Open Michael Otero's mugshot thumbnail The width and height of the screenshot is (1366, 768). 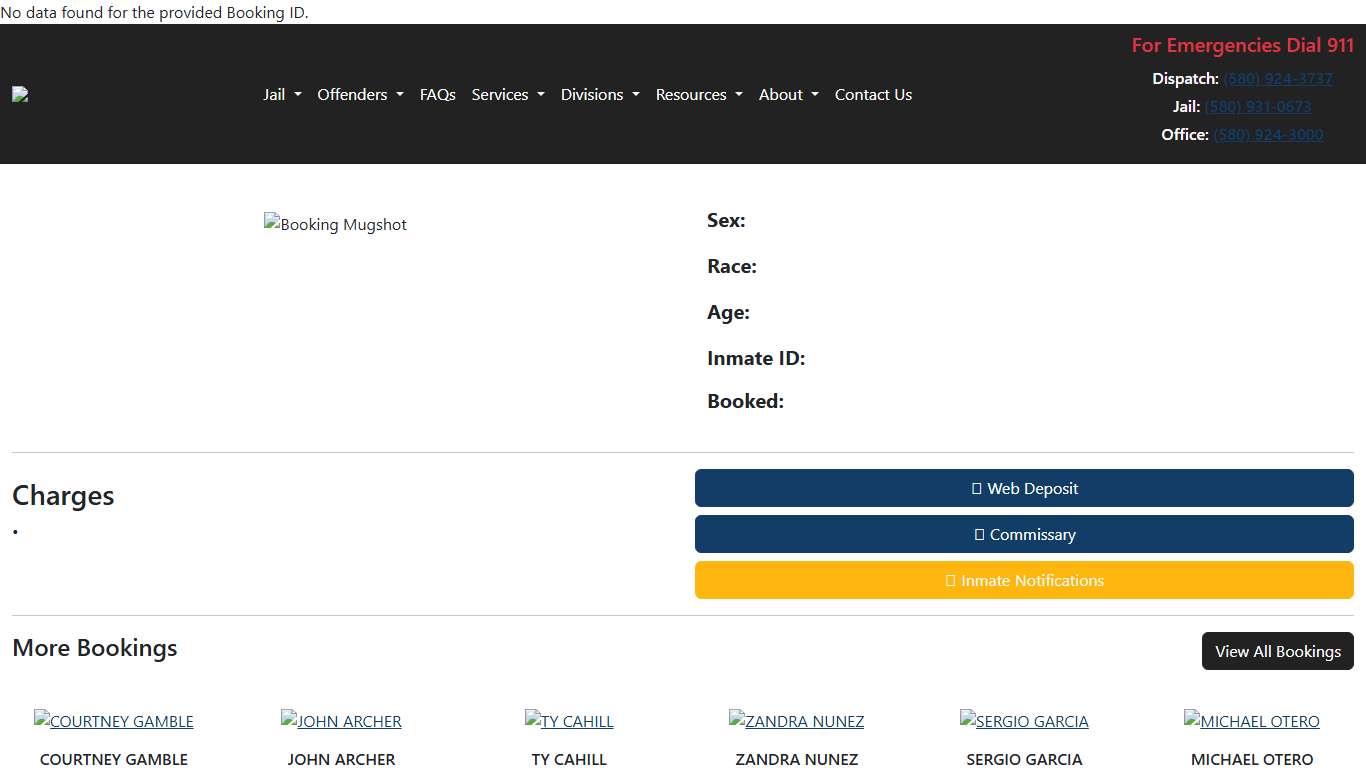[x=1251, y=721]
